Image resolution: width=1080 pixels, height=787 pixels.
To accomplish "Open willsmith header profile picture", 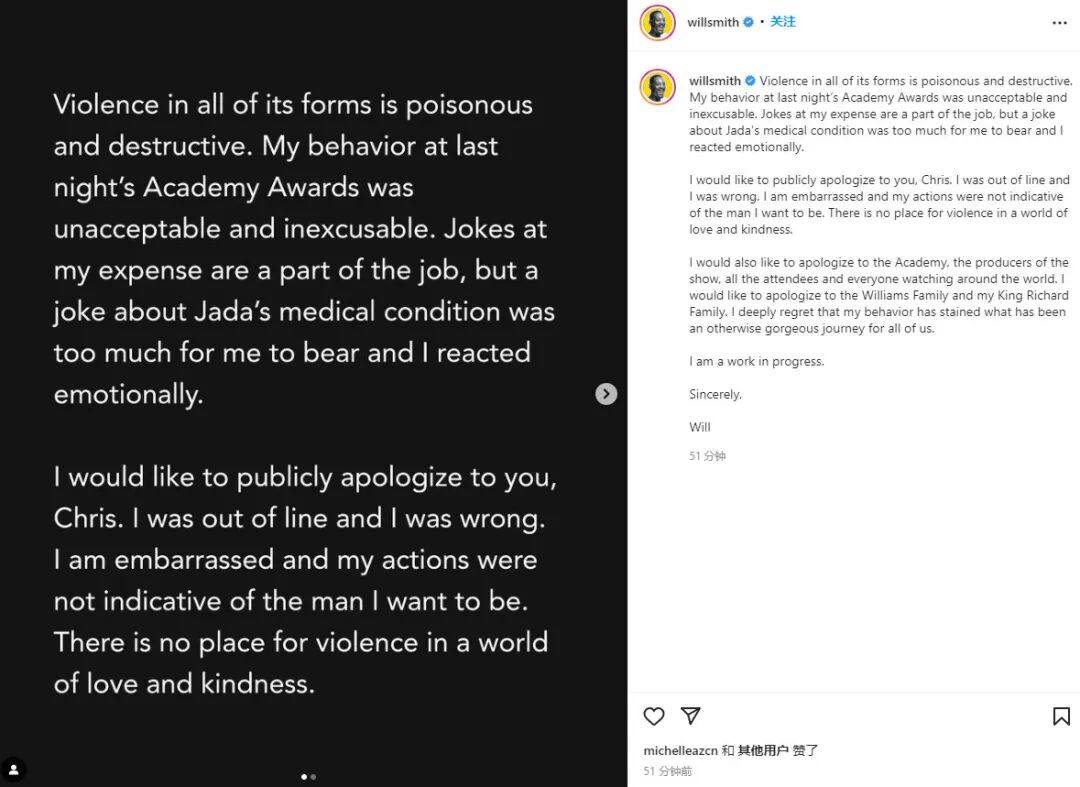I will (658, 23).
